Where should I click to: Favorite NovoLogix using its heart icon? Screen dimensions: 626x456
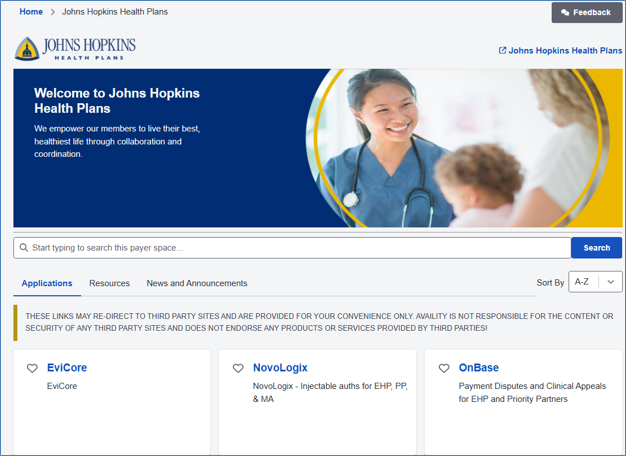click(238, 368)
